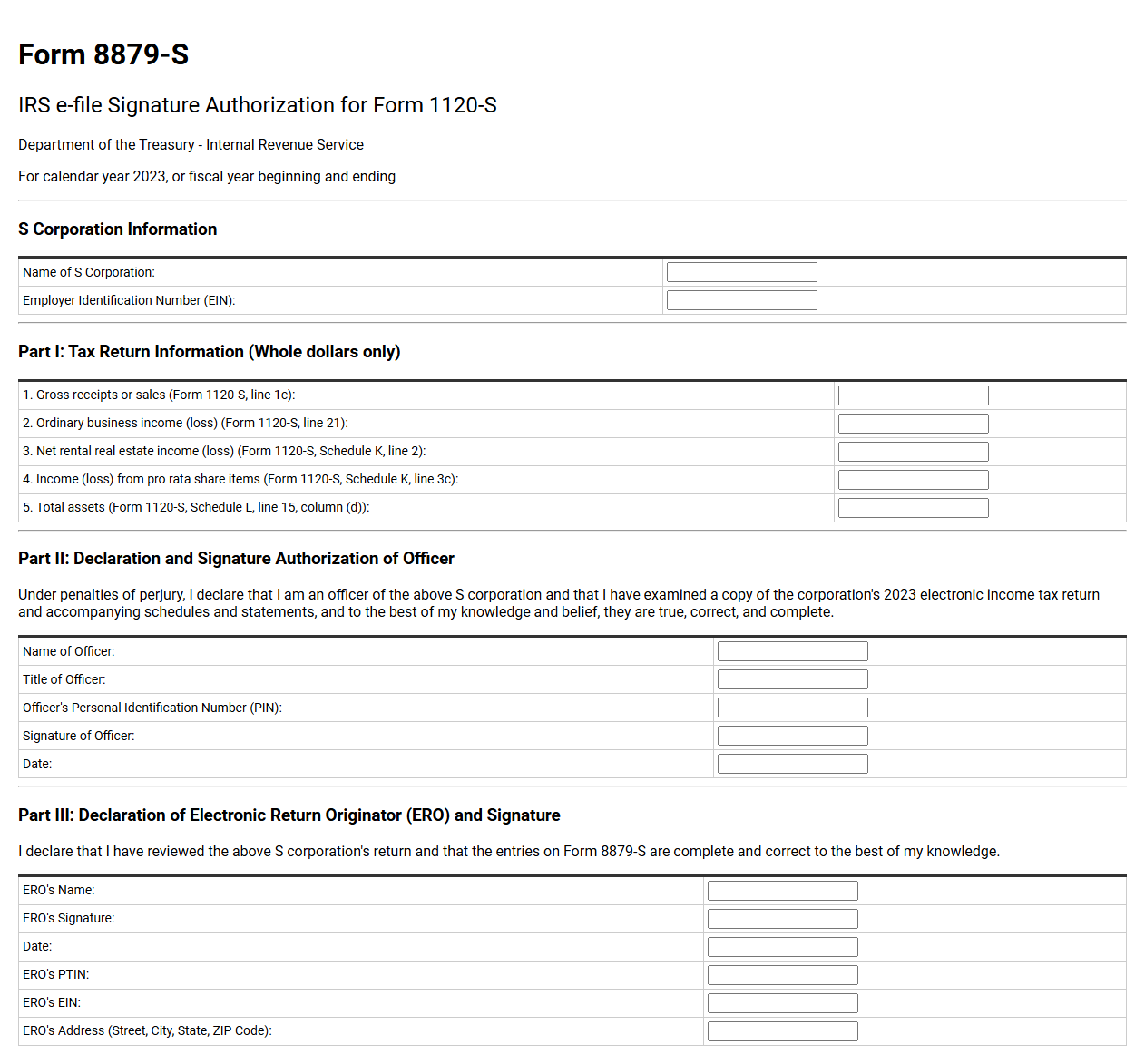Click the 'ERO's Address' label text

[x=147, y=1030]
